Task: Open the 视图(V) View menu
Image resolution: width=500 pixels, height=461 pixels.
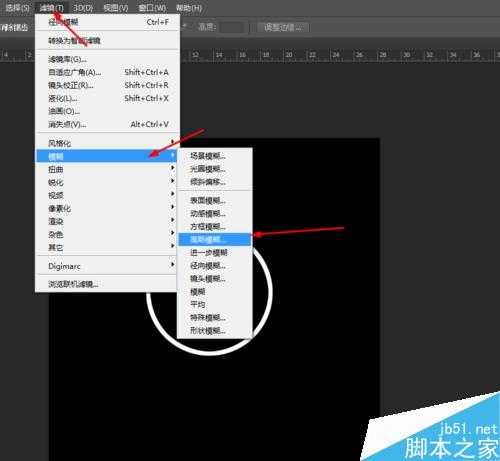Action: coord(116,7)
